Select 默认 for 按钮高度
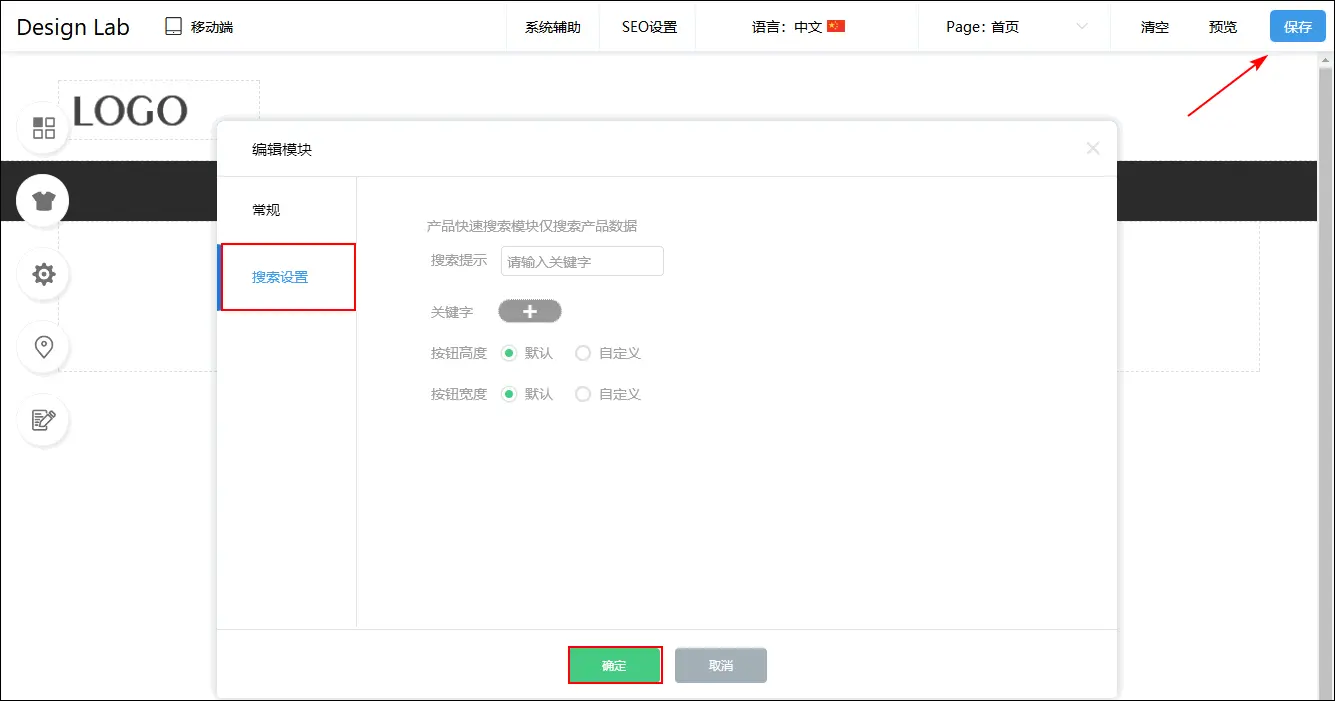The width and height of the screenshot is (1335, 701). (509, 353)
